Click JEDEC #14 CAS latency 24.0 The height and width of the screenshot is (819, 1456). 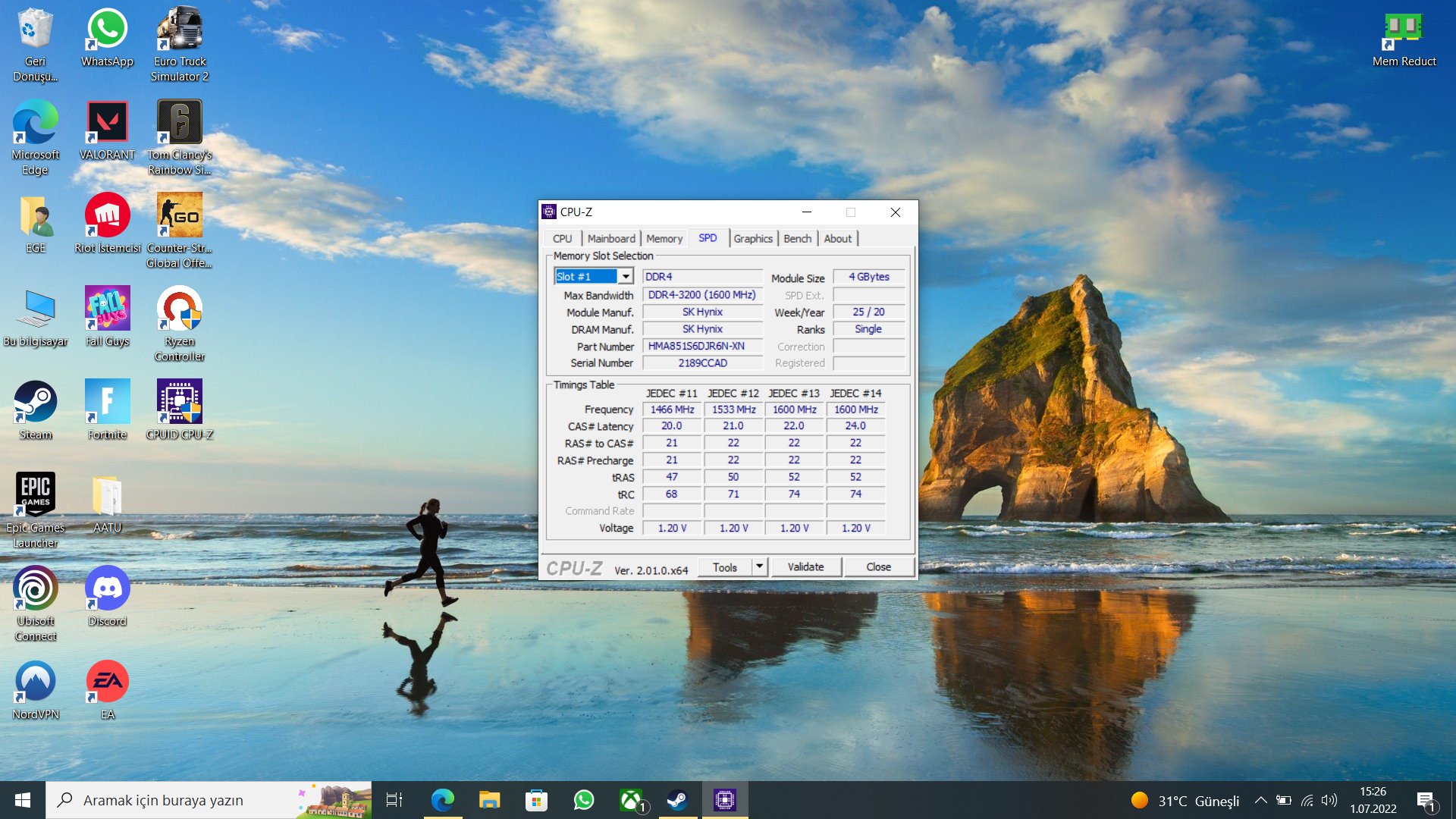tap(855, 426)
